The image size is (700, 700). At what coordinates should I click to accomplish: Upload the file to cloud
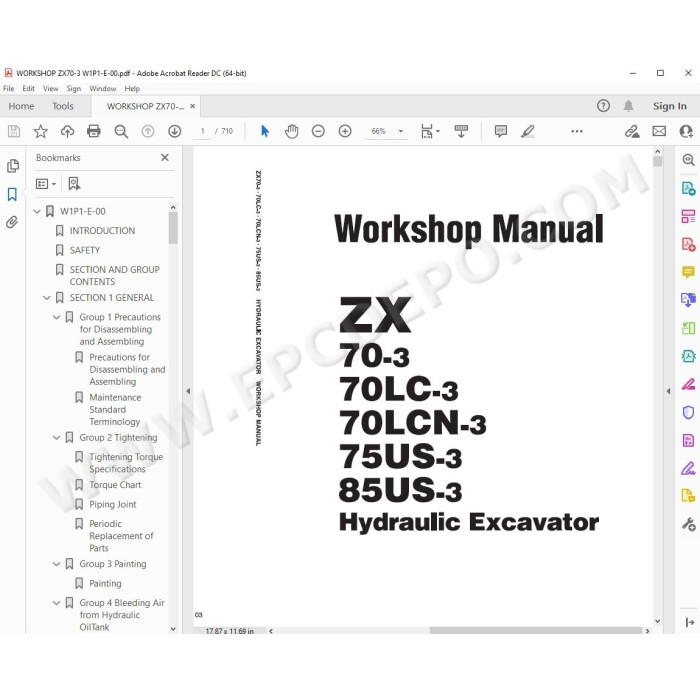pyautogui.click(x=67, y=131)
